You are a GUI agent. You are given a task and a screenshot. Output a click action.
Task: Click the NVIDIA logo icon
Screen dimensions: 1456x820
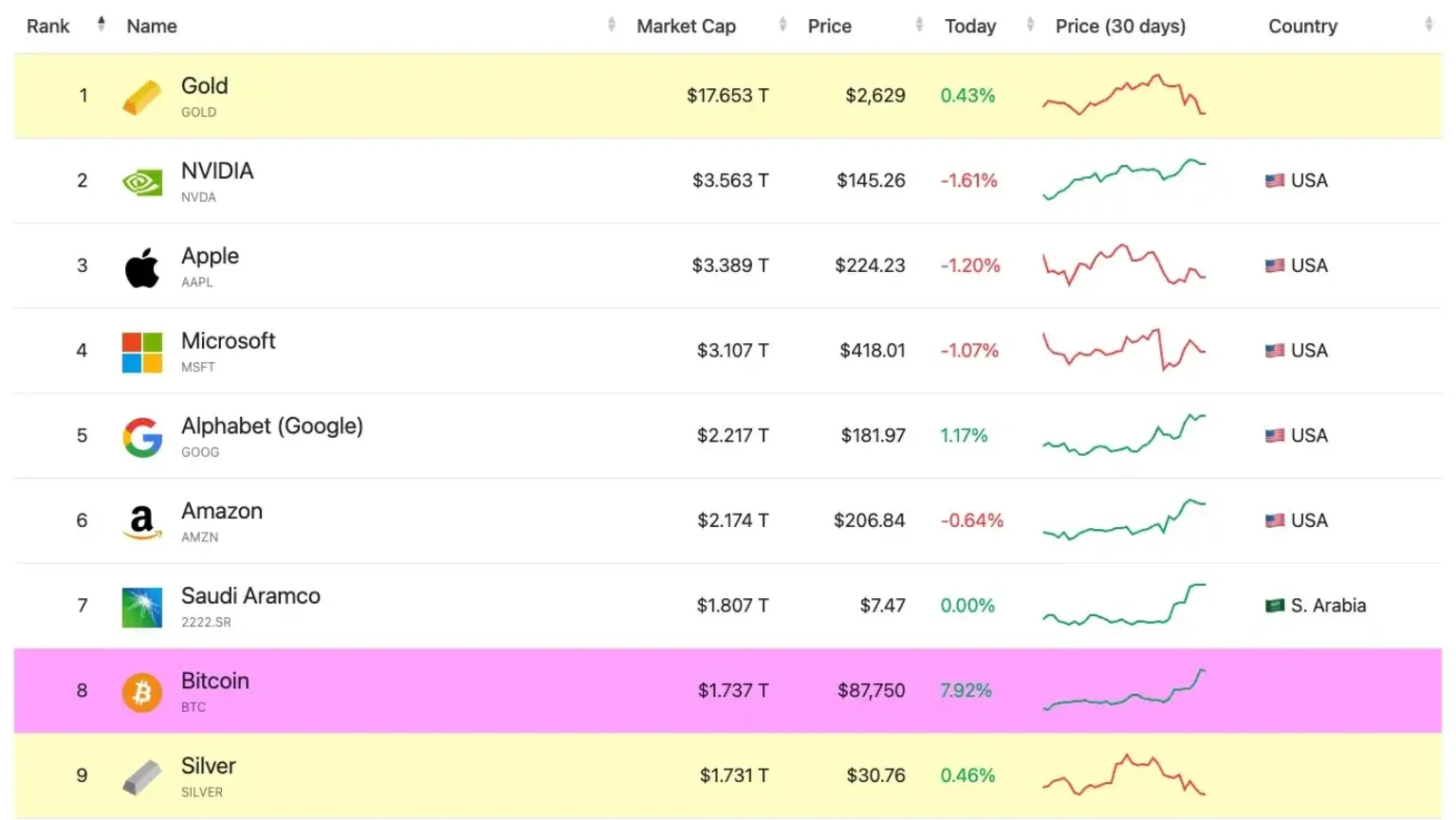(x=141, y=182)
